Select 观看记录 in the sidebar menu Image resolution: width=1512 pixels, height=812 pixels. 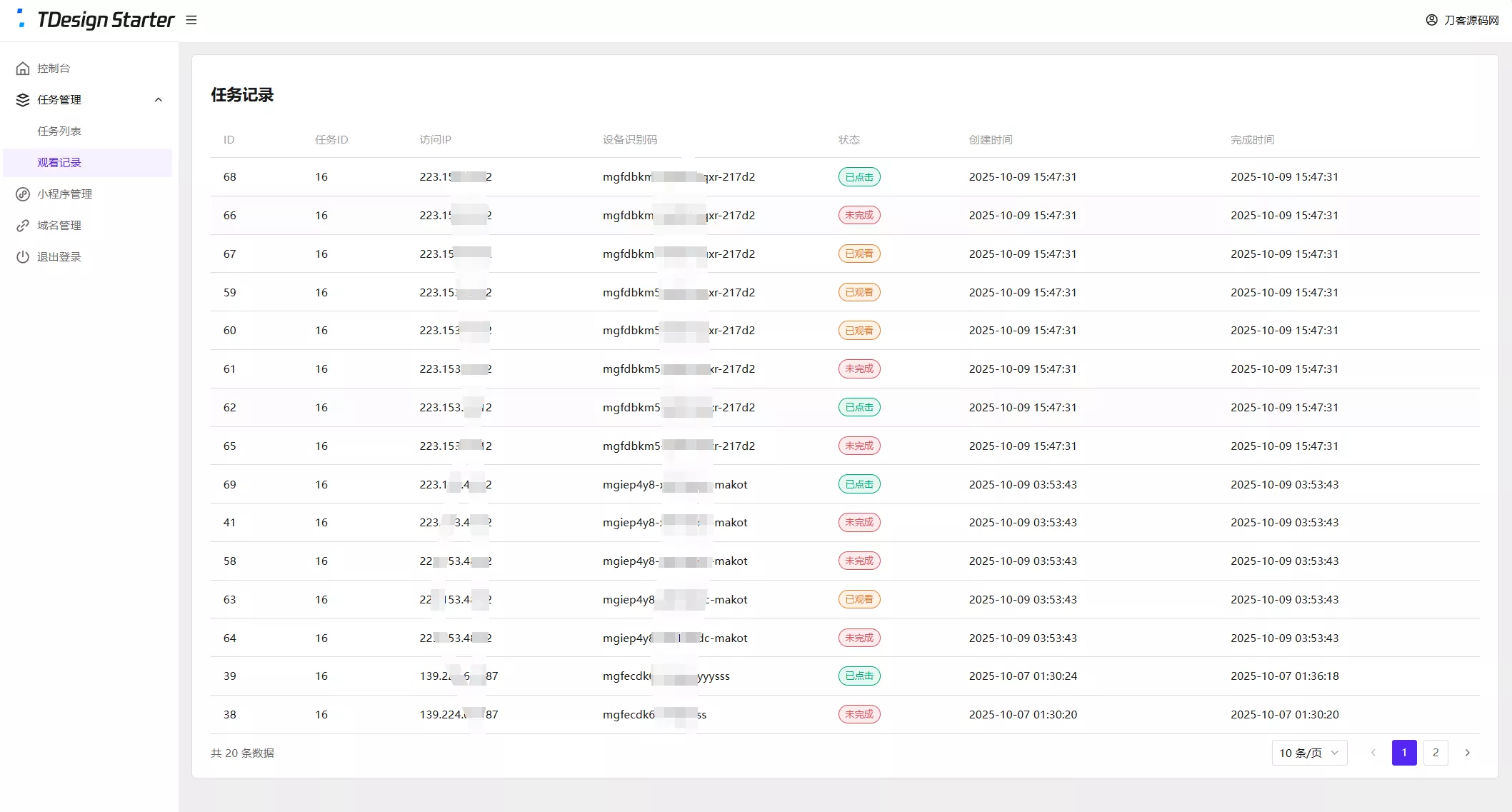coord(60,162)
